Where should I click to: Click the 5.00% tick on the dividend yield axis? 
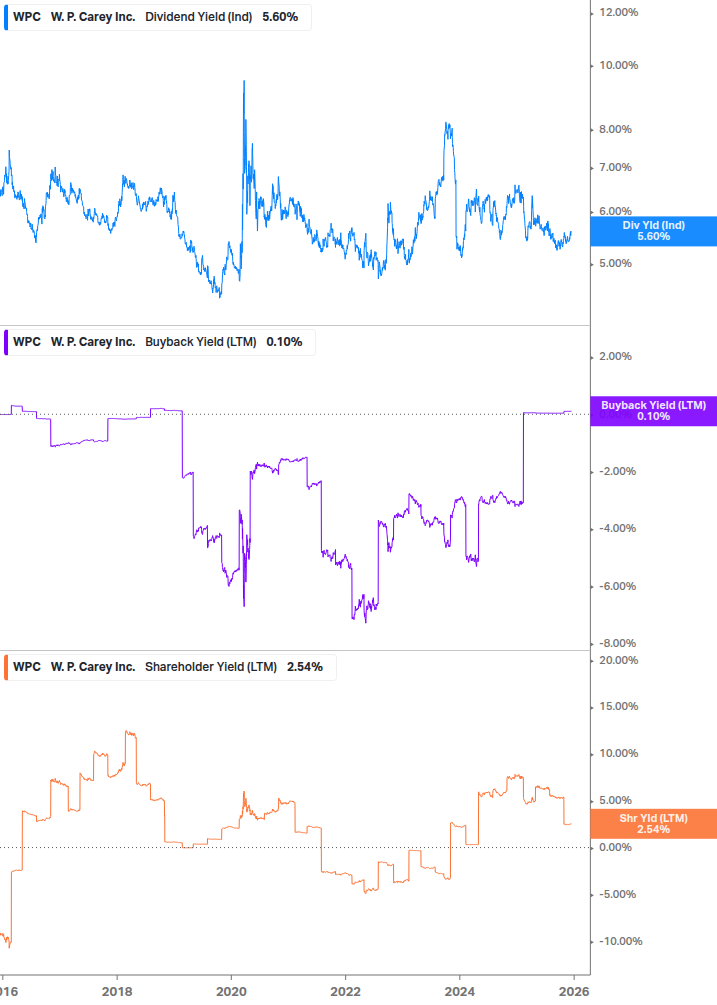point(615,263)
